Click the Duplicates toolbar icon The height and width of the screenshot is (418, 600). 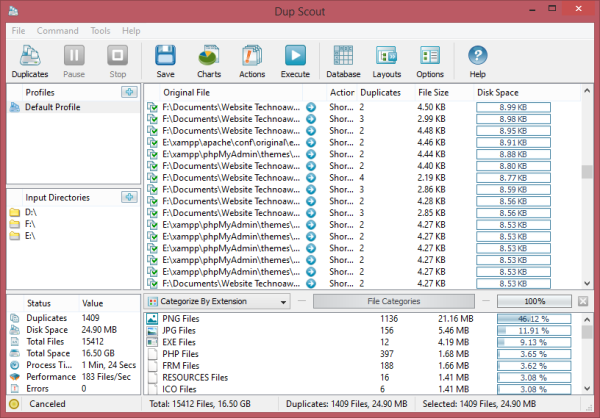point(30,56)
